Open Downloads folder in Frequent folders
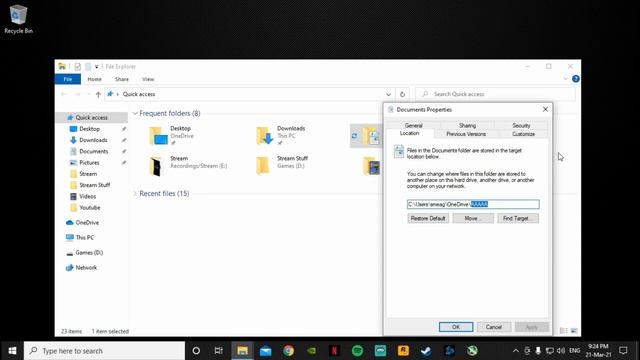 click(281, 136)
